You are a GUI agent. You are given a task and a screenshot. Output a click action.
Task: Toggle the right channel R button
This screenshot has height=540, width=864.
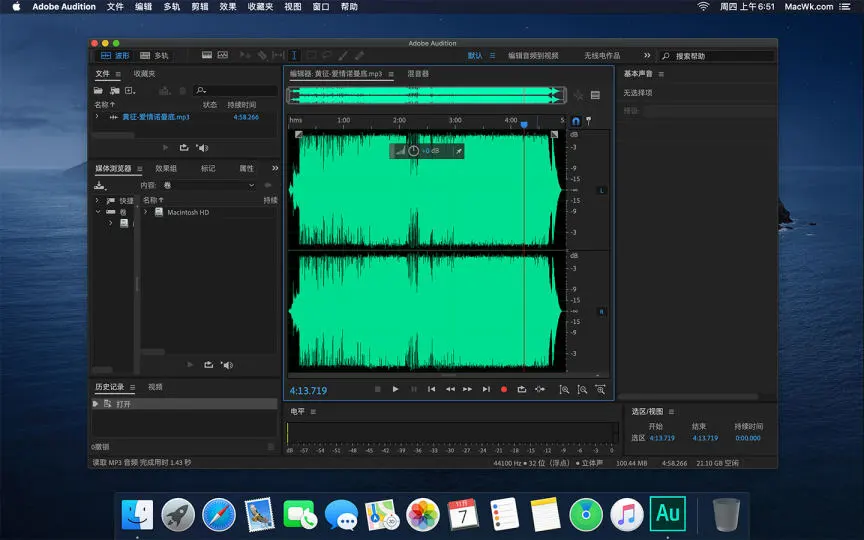pyautogui.click(x=601, y=312)
